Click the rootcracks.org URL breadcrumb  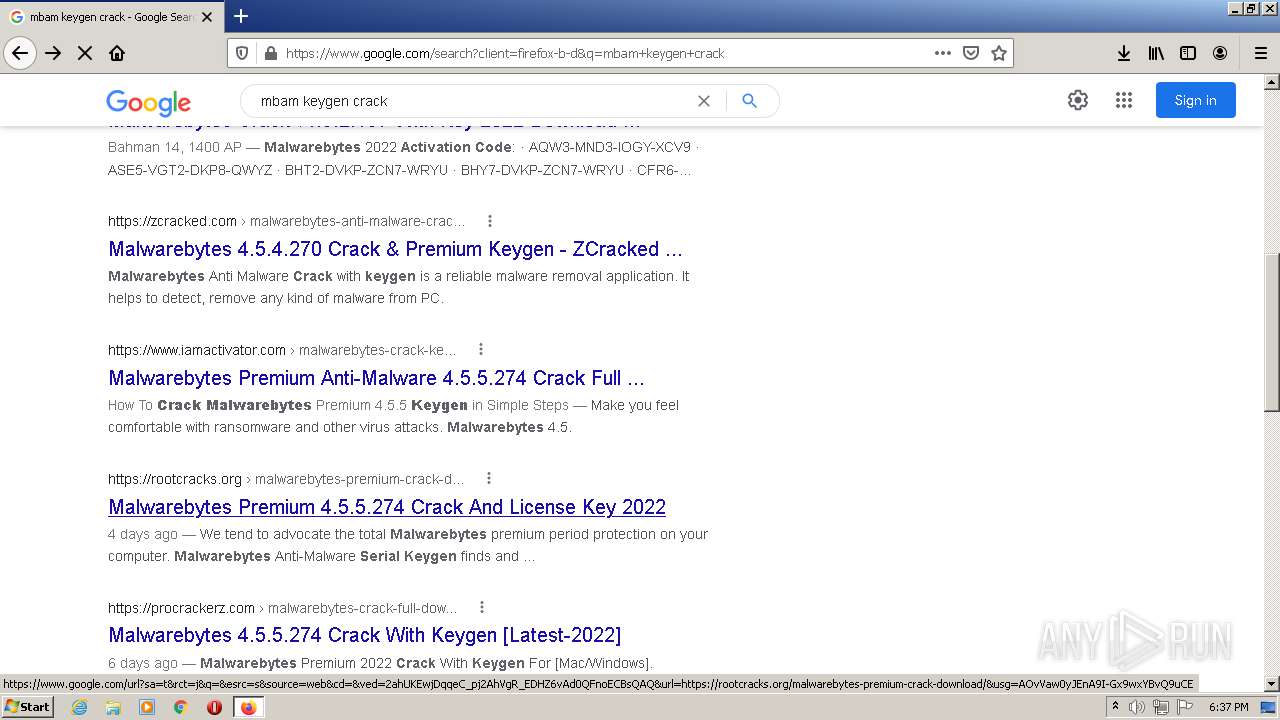point(286,479)
